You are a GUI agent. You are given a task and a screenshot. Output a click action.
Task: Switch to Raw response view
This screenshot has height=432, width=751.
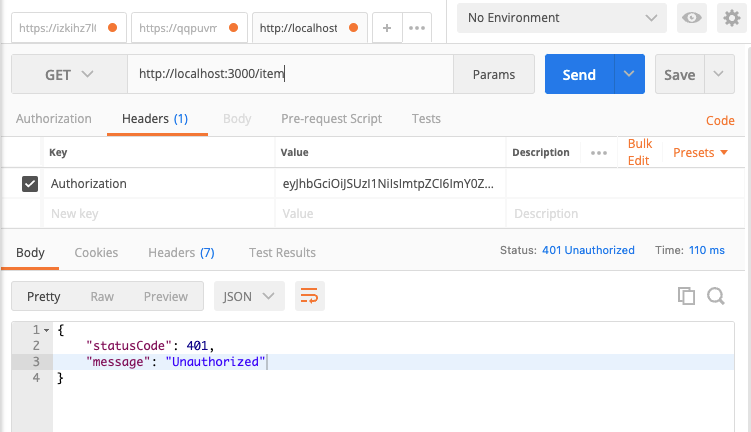point(102,296)
